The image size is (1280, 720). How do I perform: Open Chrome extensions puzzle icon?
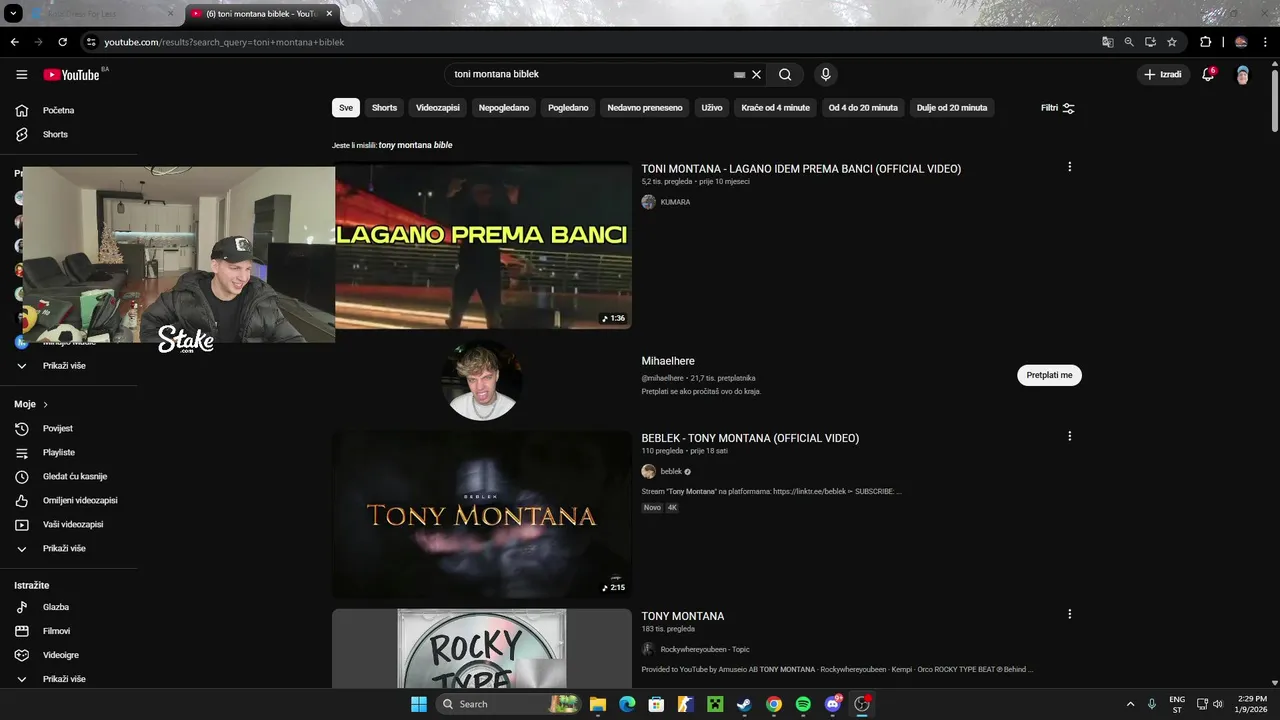pyautogui.click(x=1205, y=42)
